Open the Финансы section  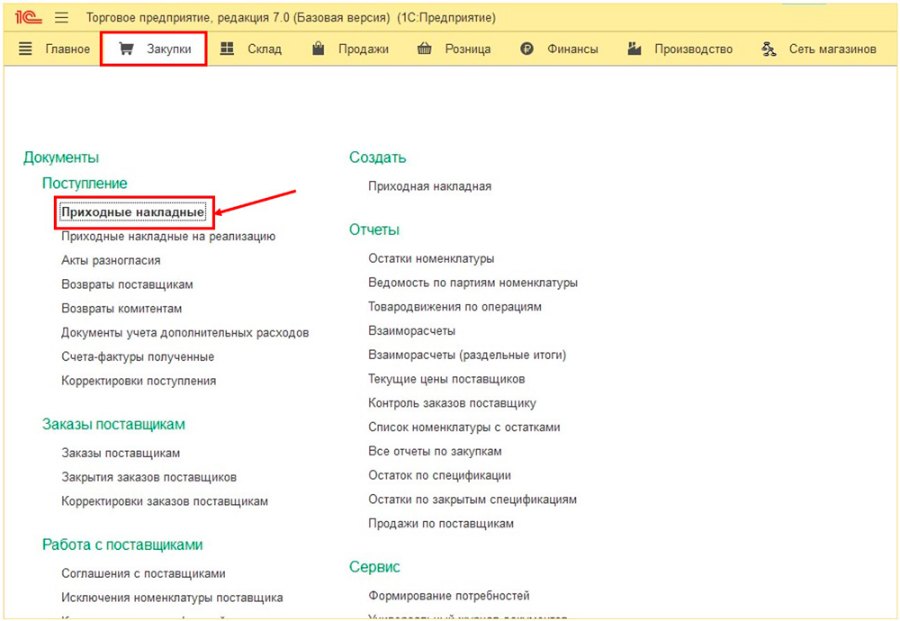[x=572, y=49]
